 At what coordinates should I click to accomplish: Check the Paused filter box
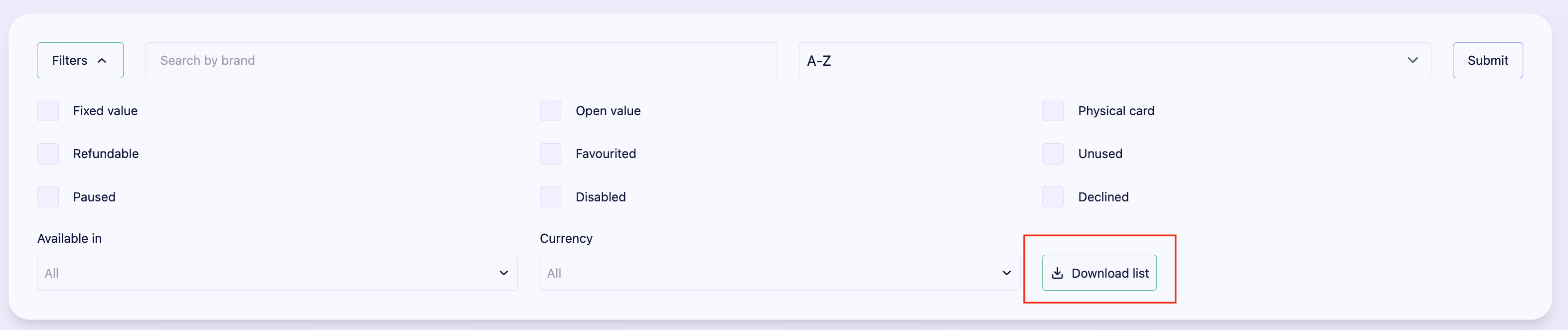pos(48,197)
